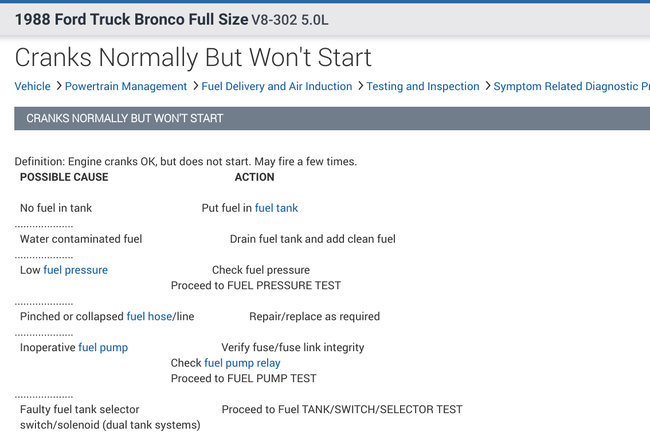Open the fuel tank link
This screenshot has width=650, height=443.
point(276,208)
